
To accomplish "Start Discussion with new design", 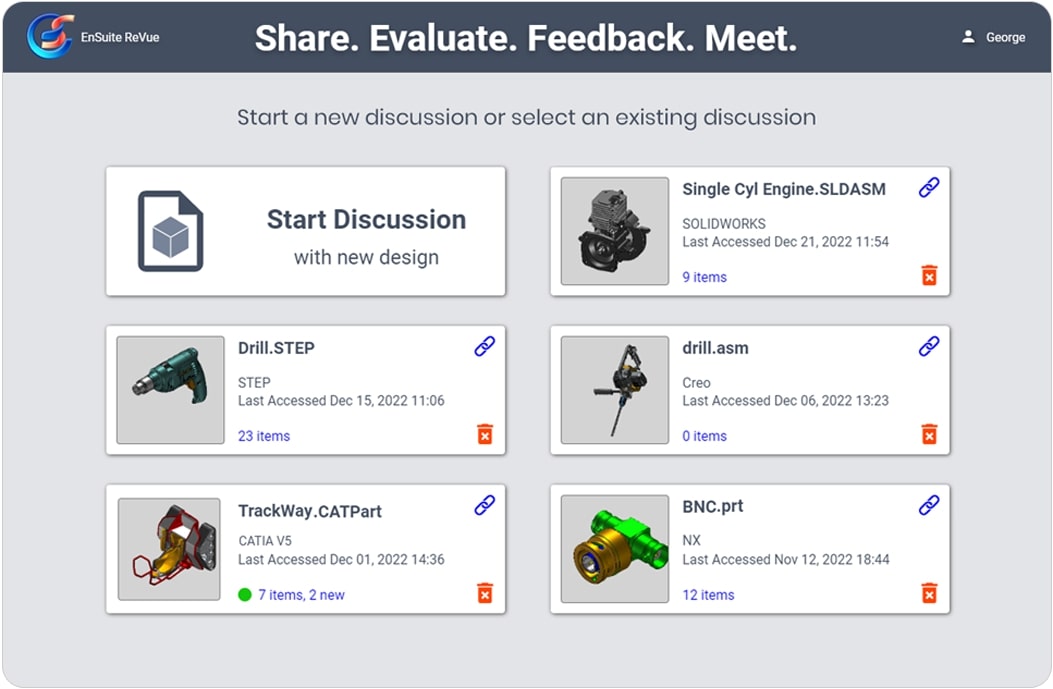I will pos(306,231).
